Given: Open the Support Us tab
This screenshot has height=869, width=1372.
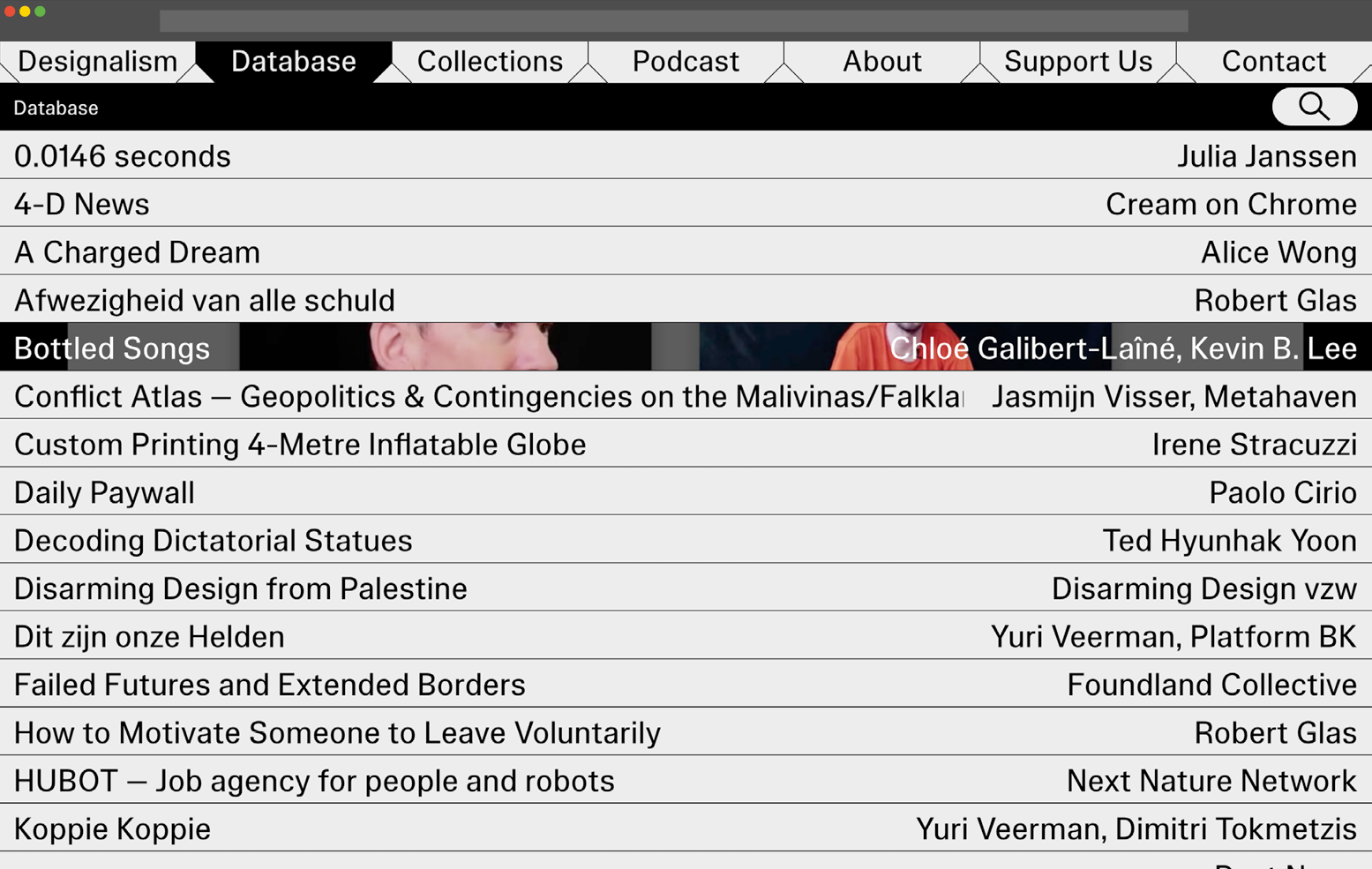Looking at the screenshot, I should [x=1077, y=62].
